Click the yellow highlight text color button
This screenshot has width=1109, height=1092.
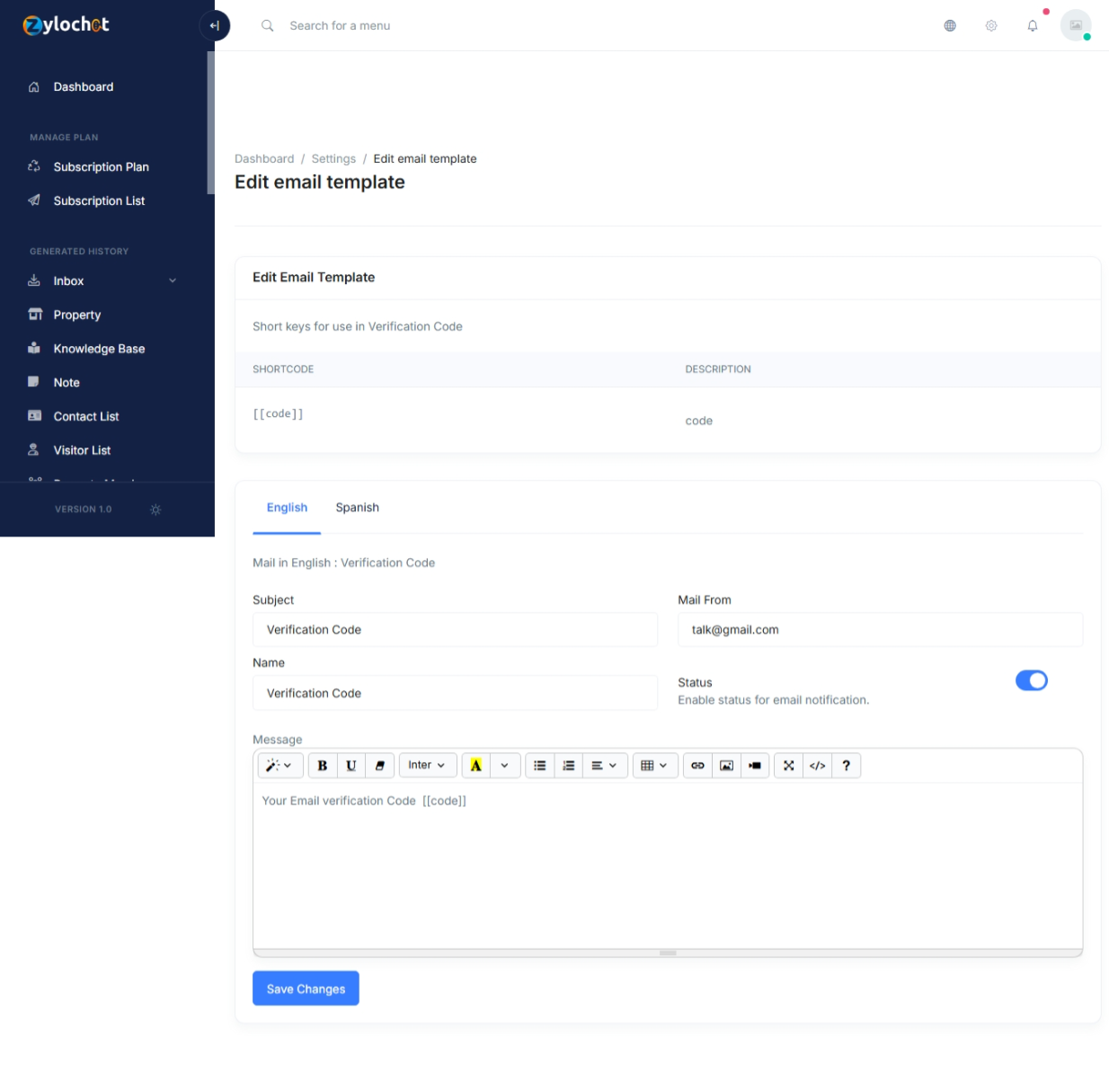475,766
